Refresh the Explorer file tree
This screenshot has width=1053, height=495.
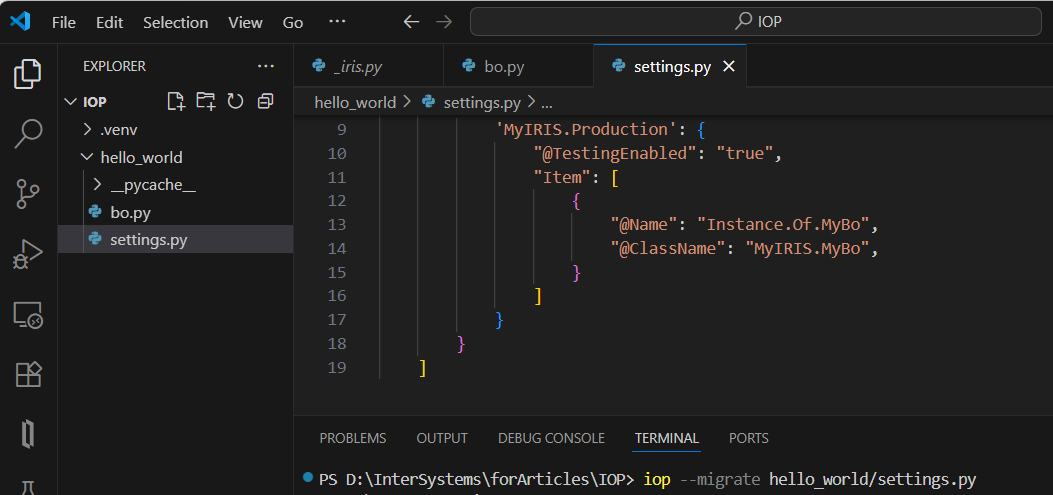[x=235, y=101]
